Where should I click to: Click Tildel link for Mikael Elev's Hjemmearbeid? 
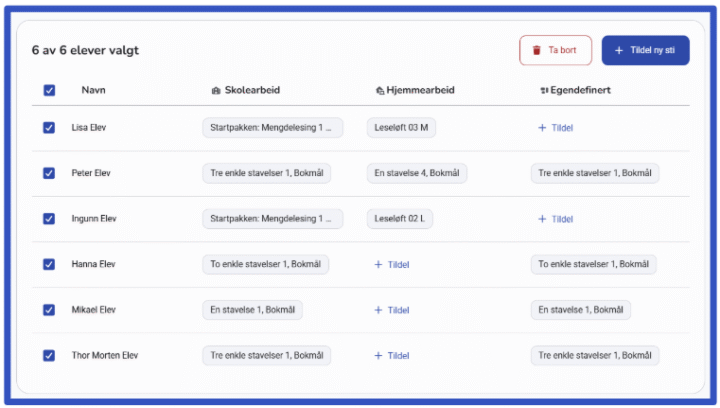pyautogui.click(x=392, y=310)
